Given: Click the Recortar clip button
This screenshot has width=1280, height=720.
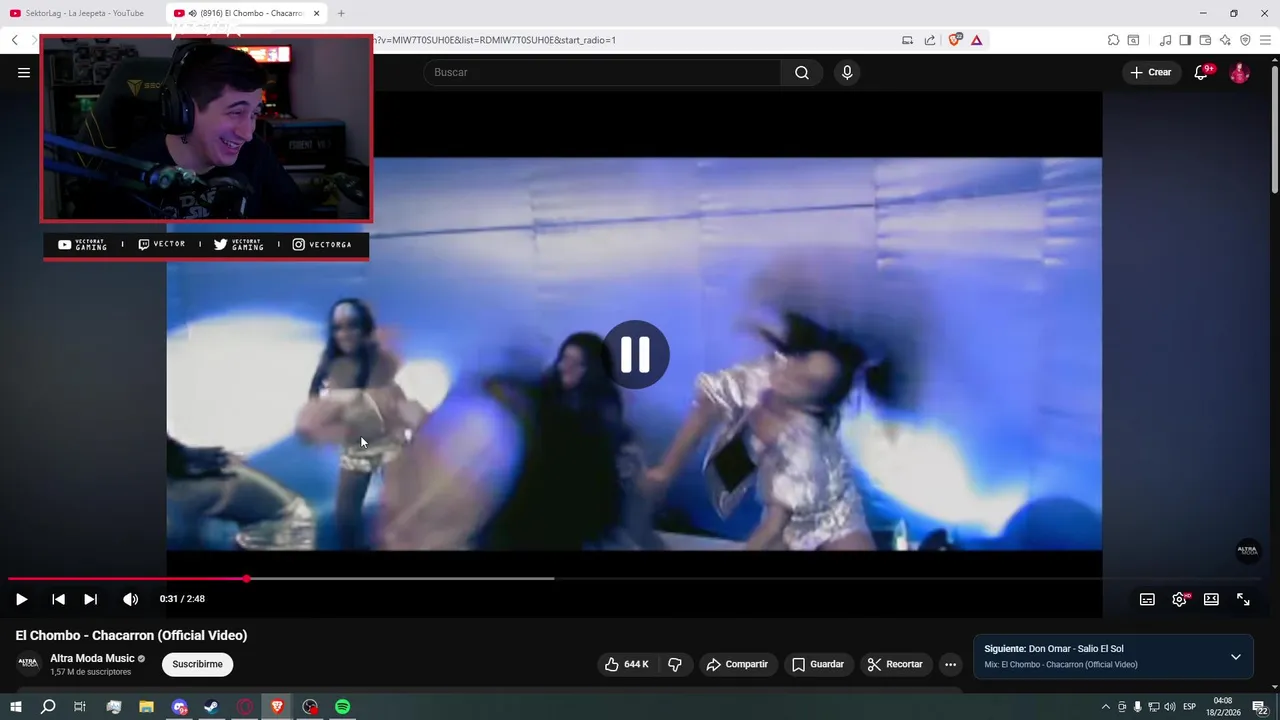Looking at the screenshot, I should click(x=895, y=664).
